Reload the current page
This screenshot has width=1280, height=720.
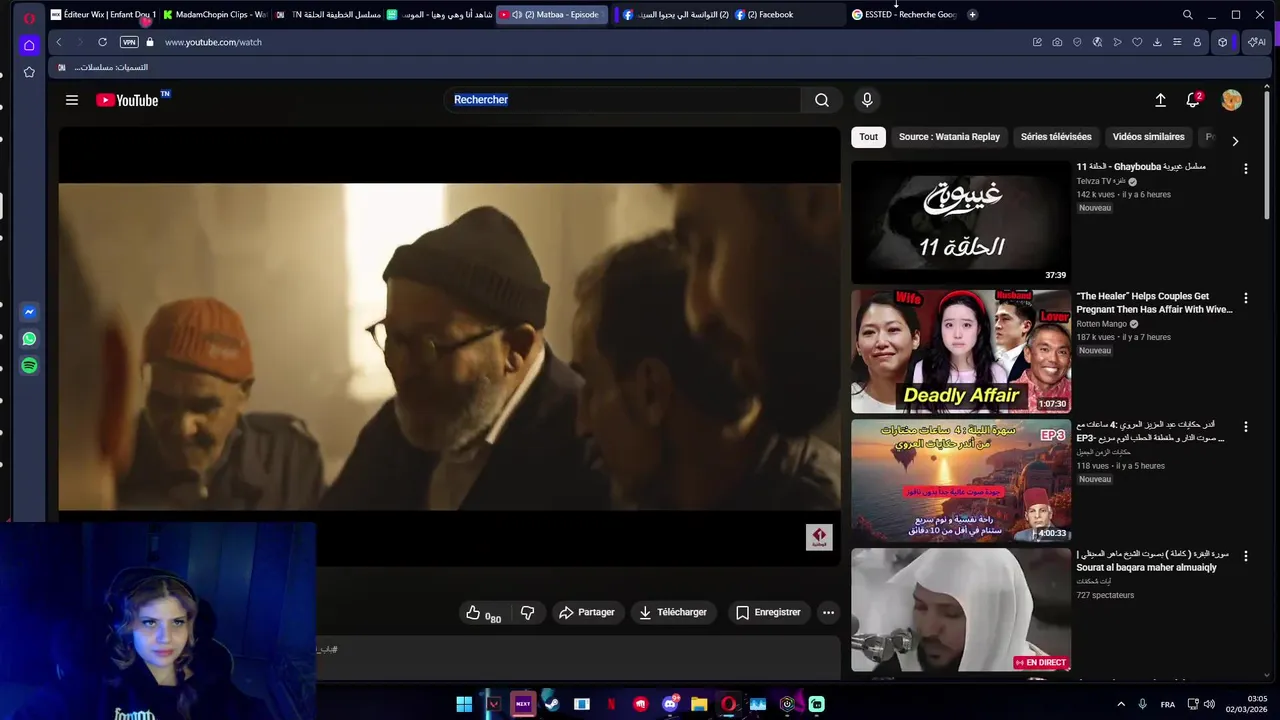point(102,42)
